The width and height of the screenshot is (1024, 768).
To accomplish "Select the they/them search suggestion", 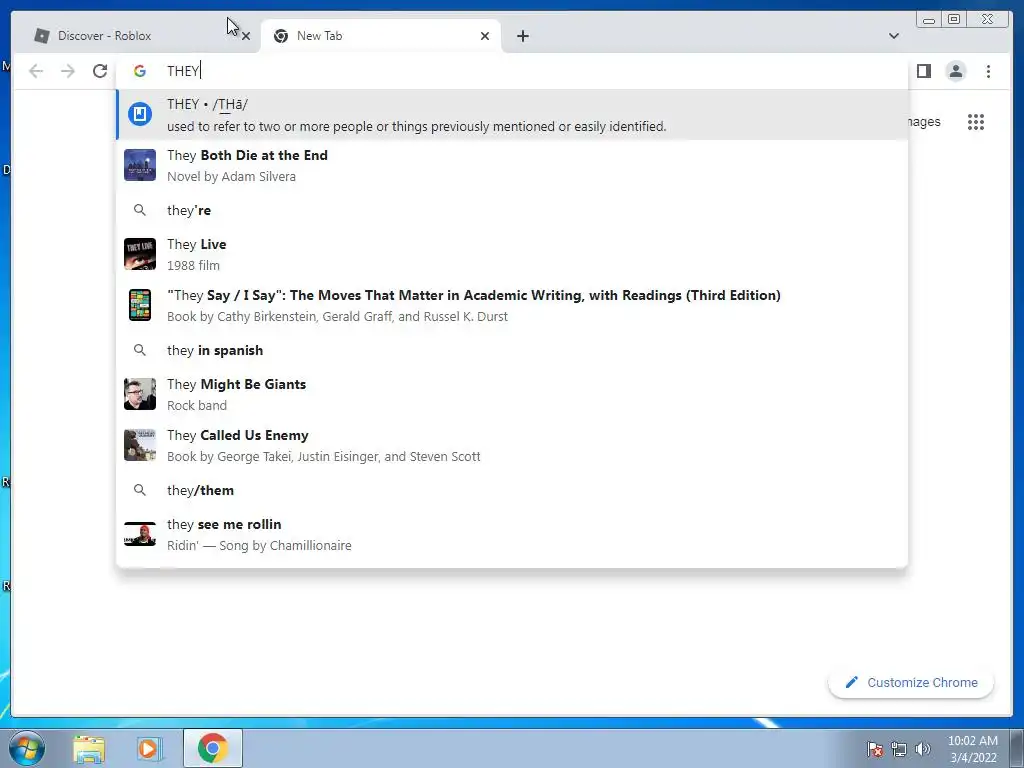I will click(512, 490).
